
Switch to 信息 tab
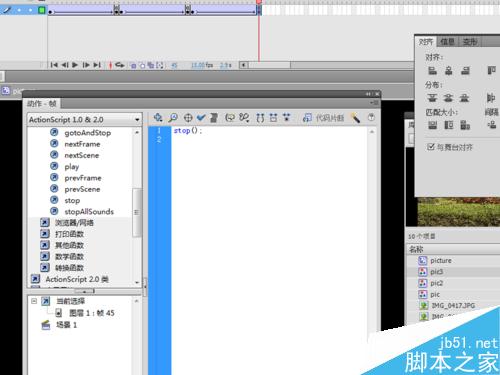447,42
